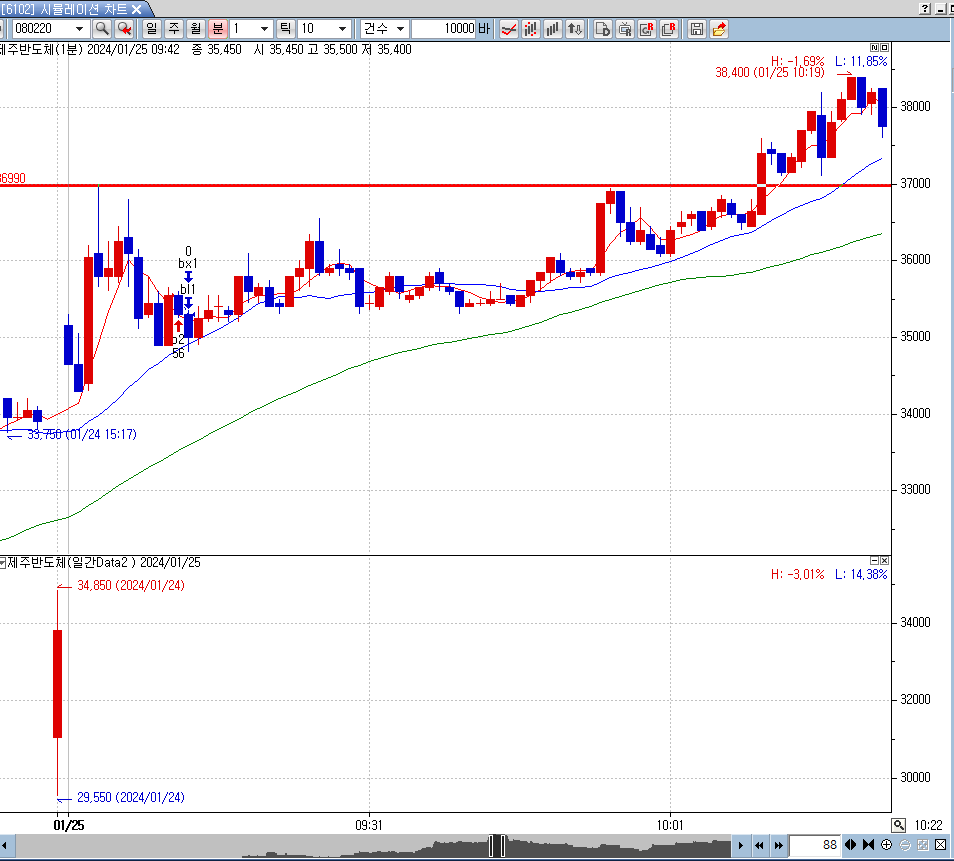The image size is (954, 861).
Task: Click the save floppy disk icon
Action: (x=697, y=28)
